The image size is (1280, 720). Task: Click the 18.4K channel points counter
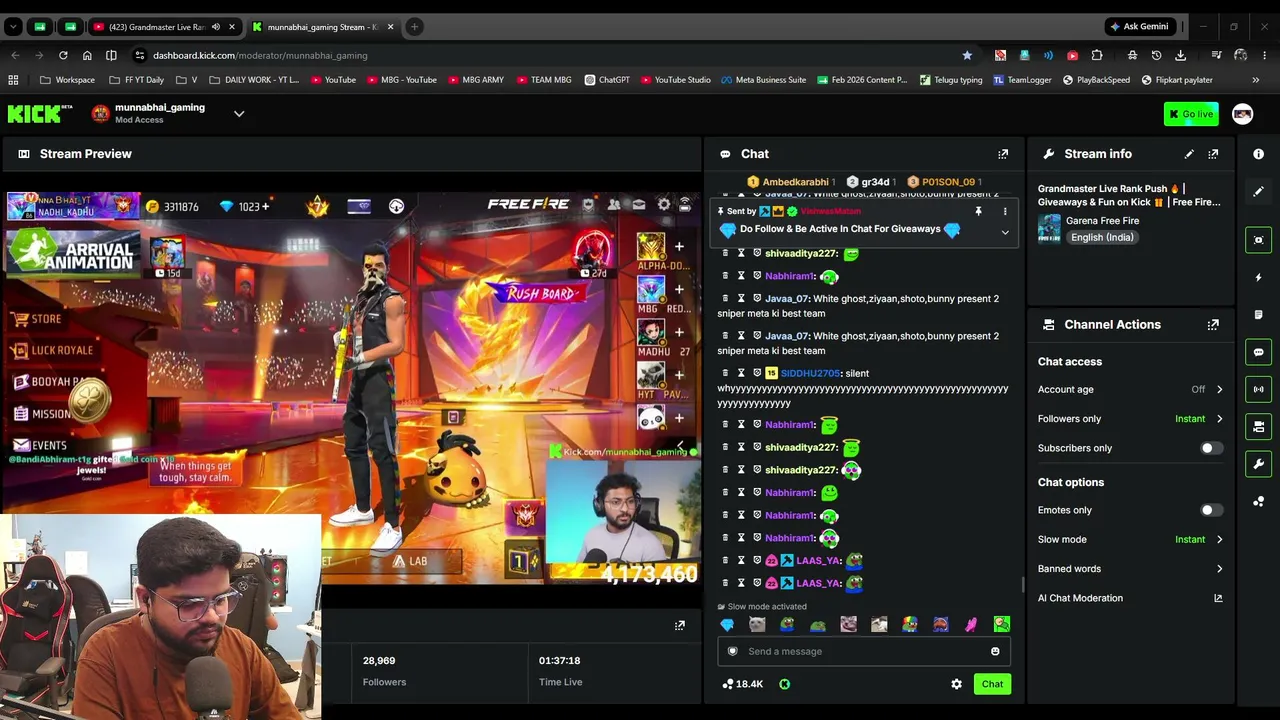(742, 684)
